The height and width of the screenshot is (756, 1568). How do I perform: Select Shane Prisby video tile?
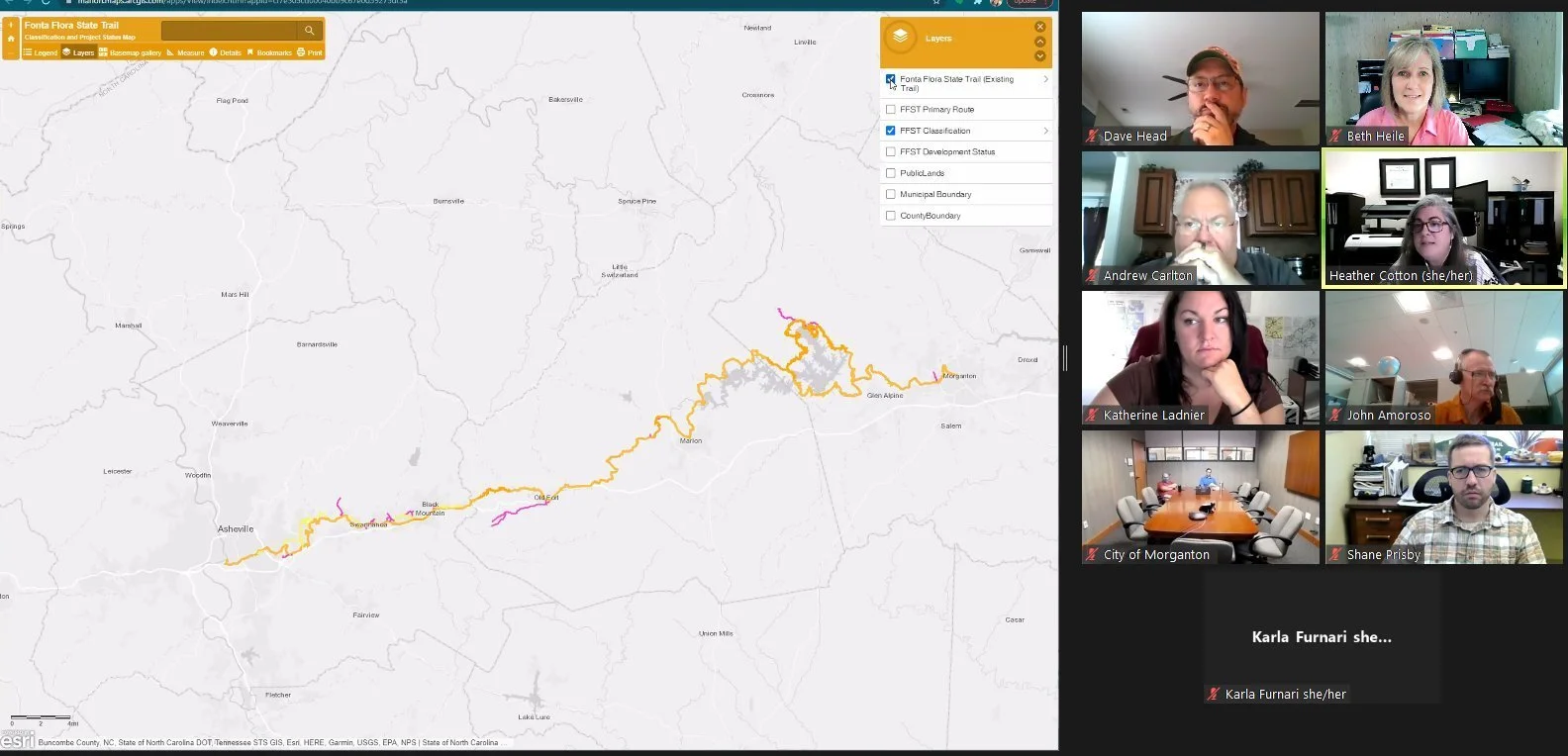click(1444, 498)
